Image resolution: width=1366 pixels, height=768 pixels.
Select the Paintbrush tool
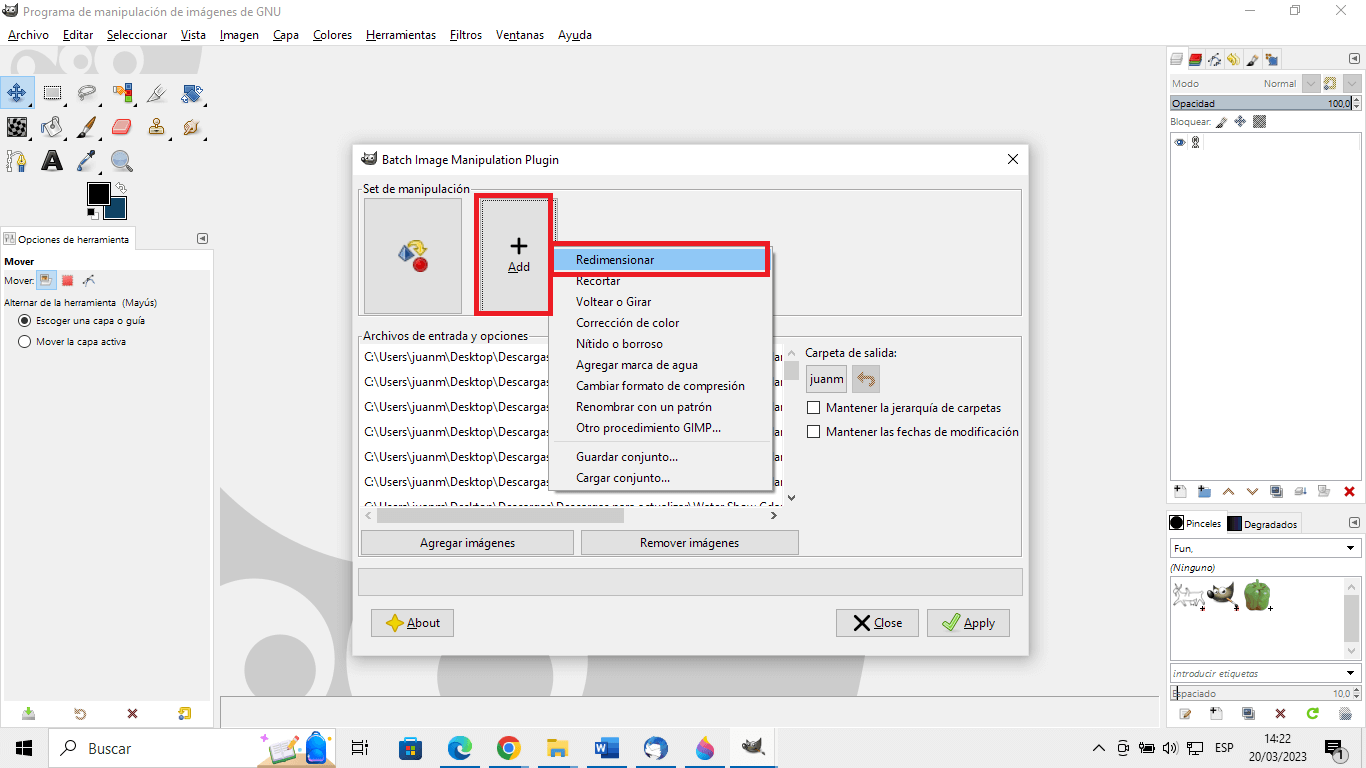click(87, 127)
